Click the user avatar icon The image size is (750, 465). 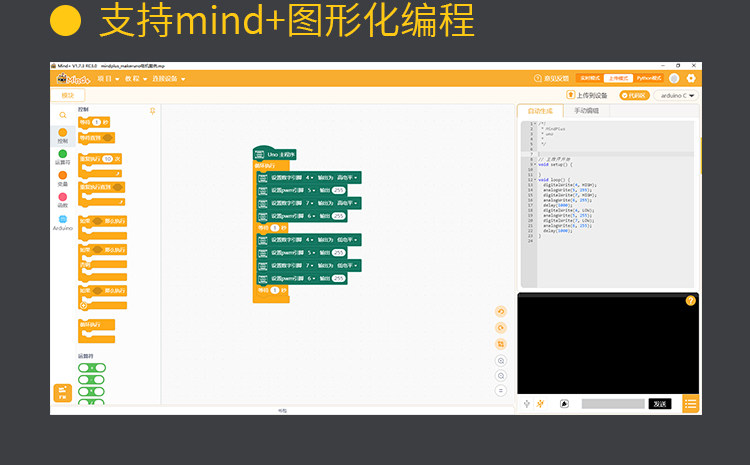tap(674, 78)
